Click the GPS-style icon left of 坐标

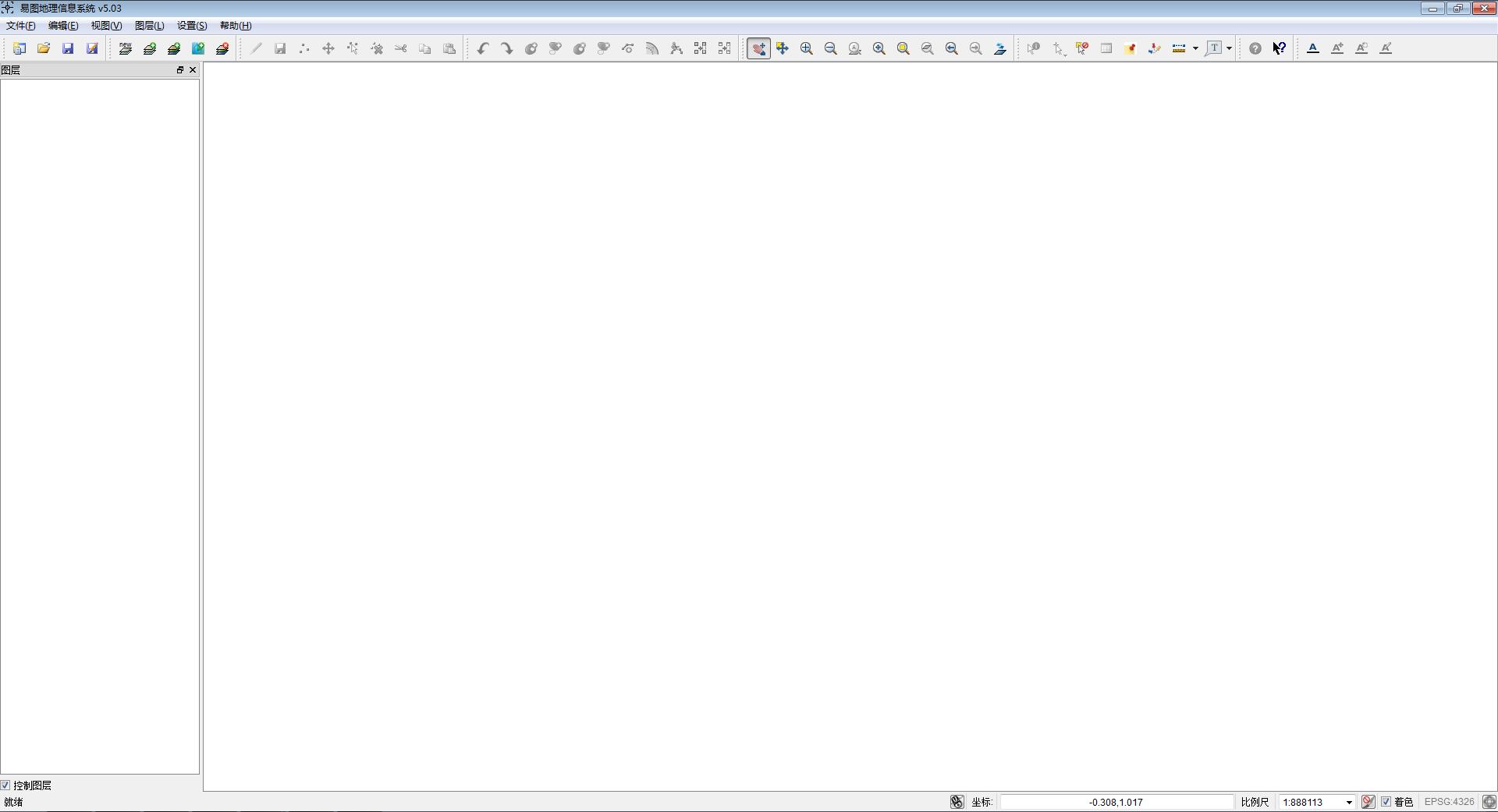click(x=957, y=802)
